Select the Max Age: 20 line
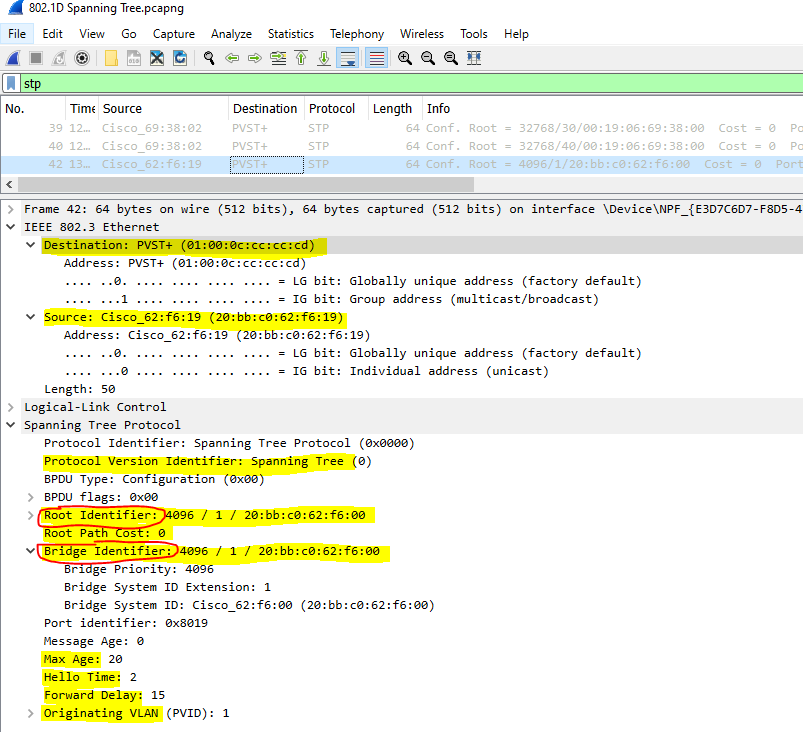Viewport: 803px width, 732px height. (83, 659)
